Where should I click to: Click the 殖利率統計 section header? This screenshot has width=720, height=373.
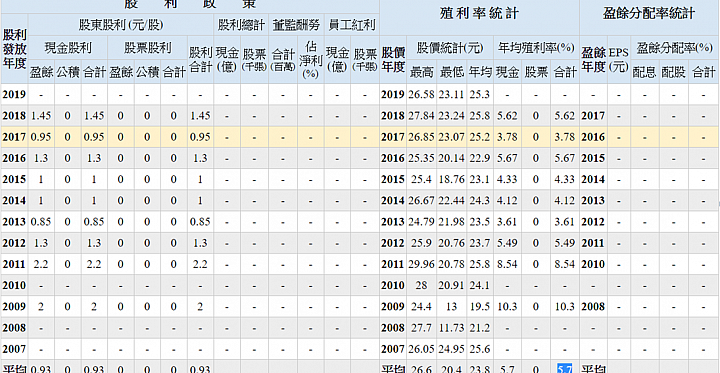coord(479,14)
